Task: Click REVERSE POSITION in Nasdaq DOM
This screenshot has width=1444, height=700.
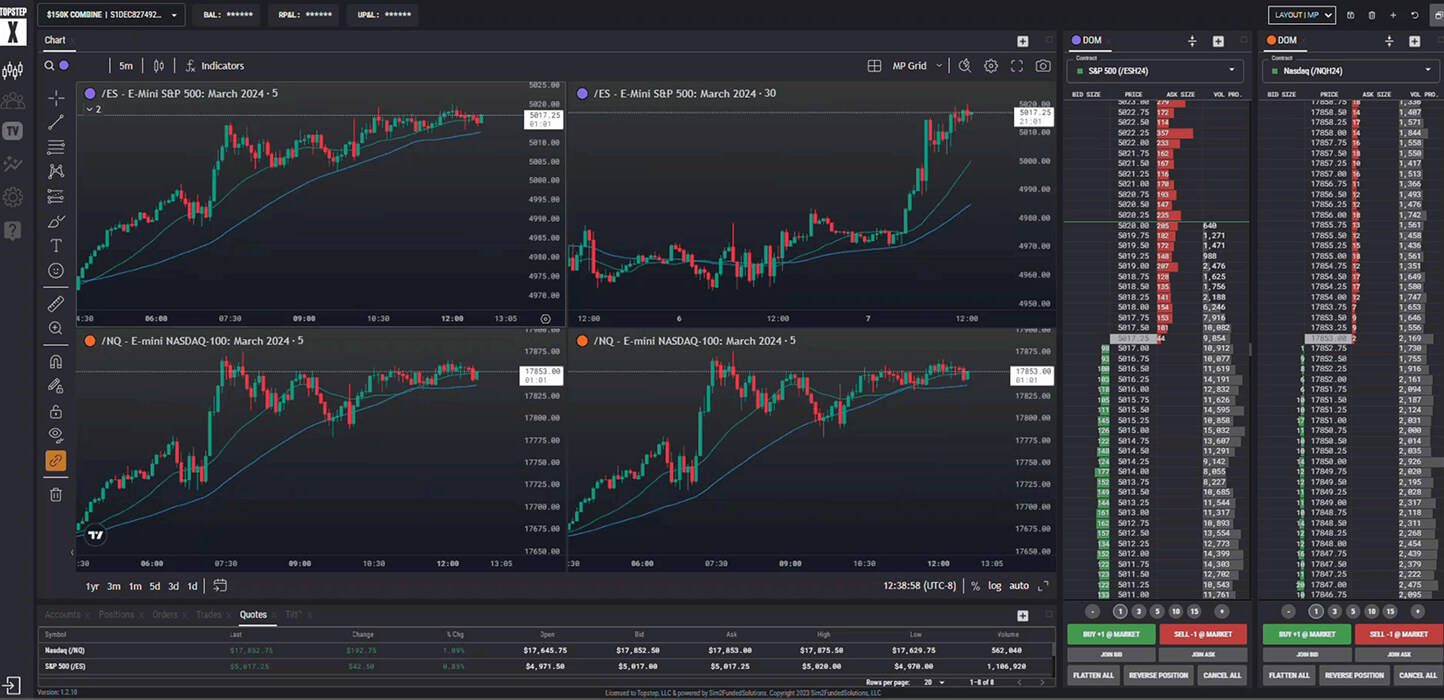Action: (1353, 675)
